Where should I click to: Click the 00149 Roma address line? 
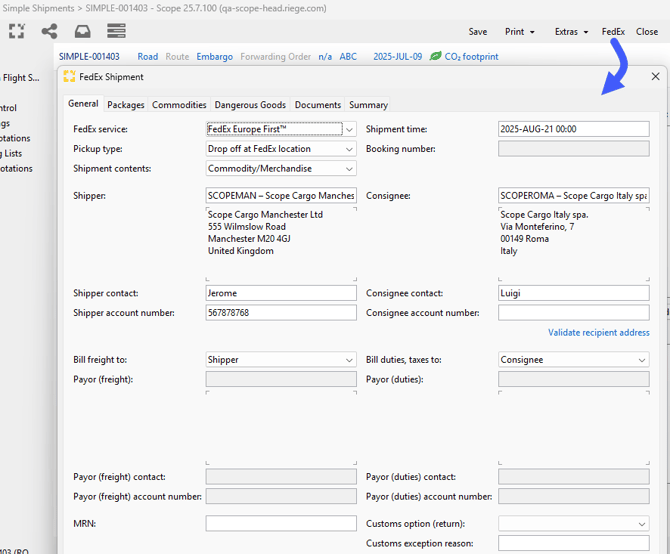(524, 239)
